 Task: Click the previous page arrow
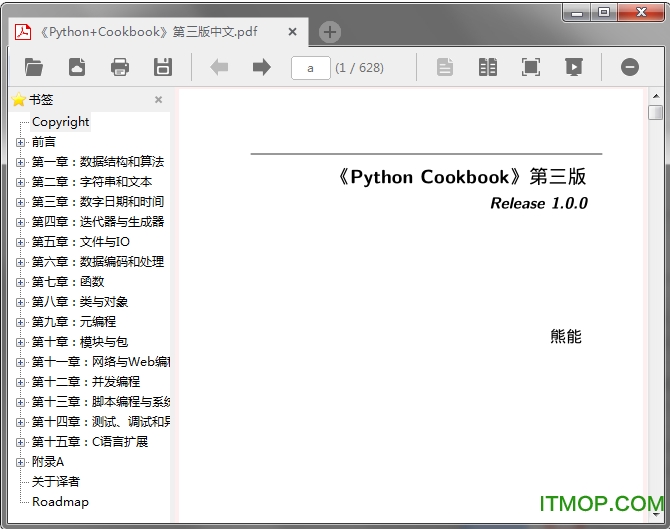pos(219,67)
